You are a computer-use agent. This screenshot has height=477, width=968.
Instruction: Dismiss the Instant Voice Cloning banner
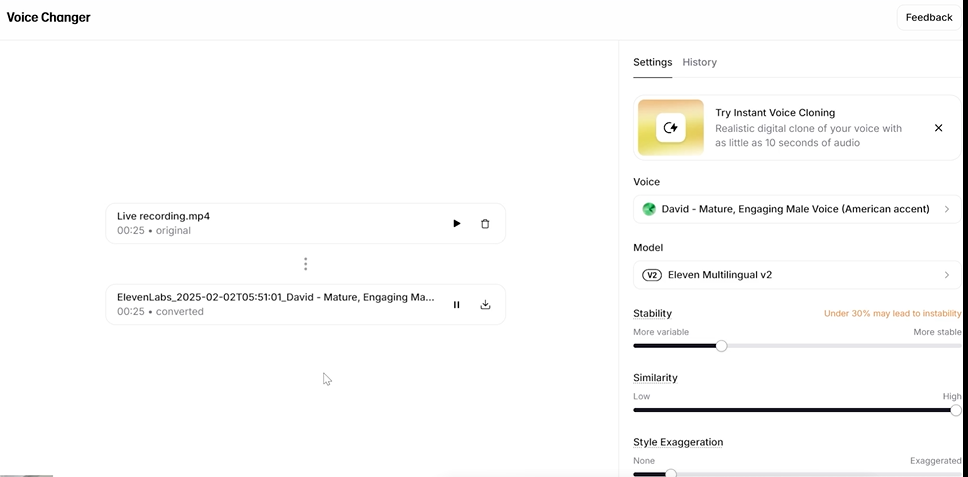[938, 128]
